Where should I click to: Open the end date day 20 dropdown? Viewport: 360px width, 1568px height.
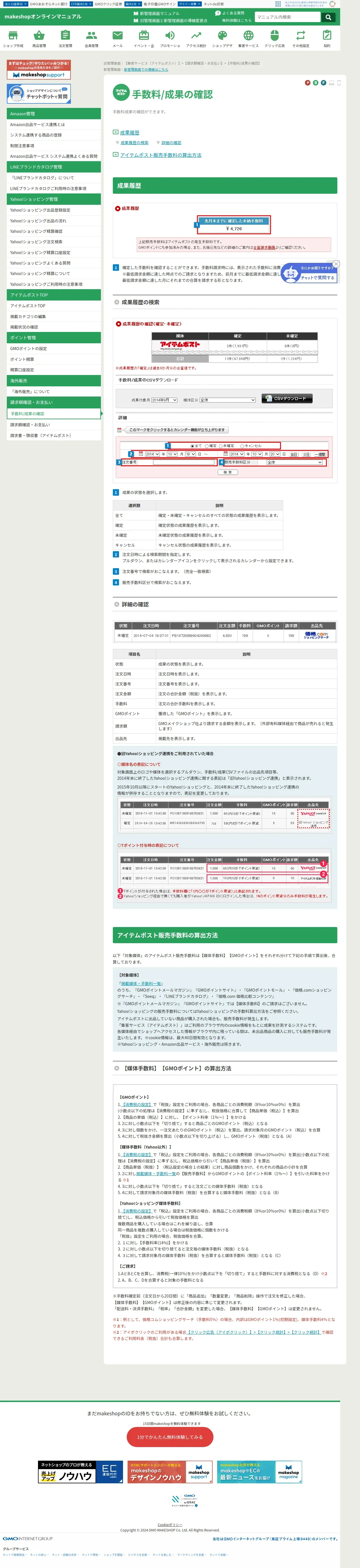click(275, 454)
